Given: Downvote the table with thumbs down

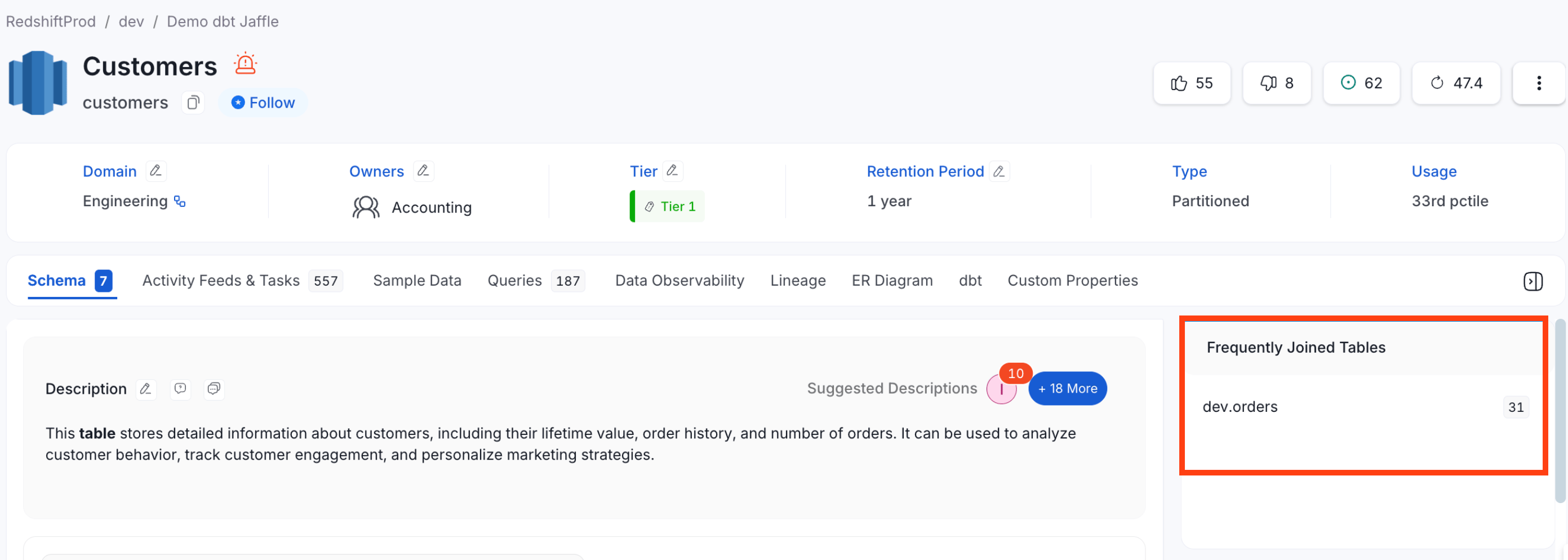Looking at the screenshot, I should click(1277, 83).
